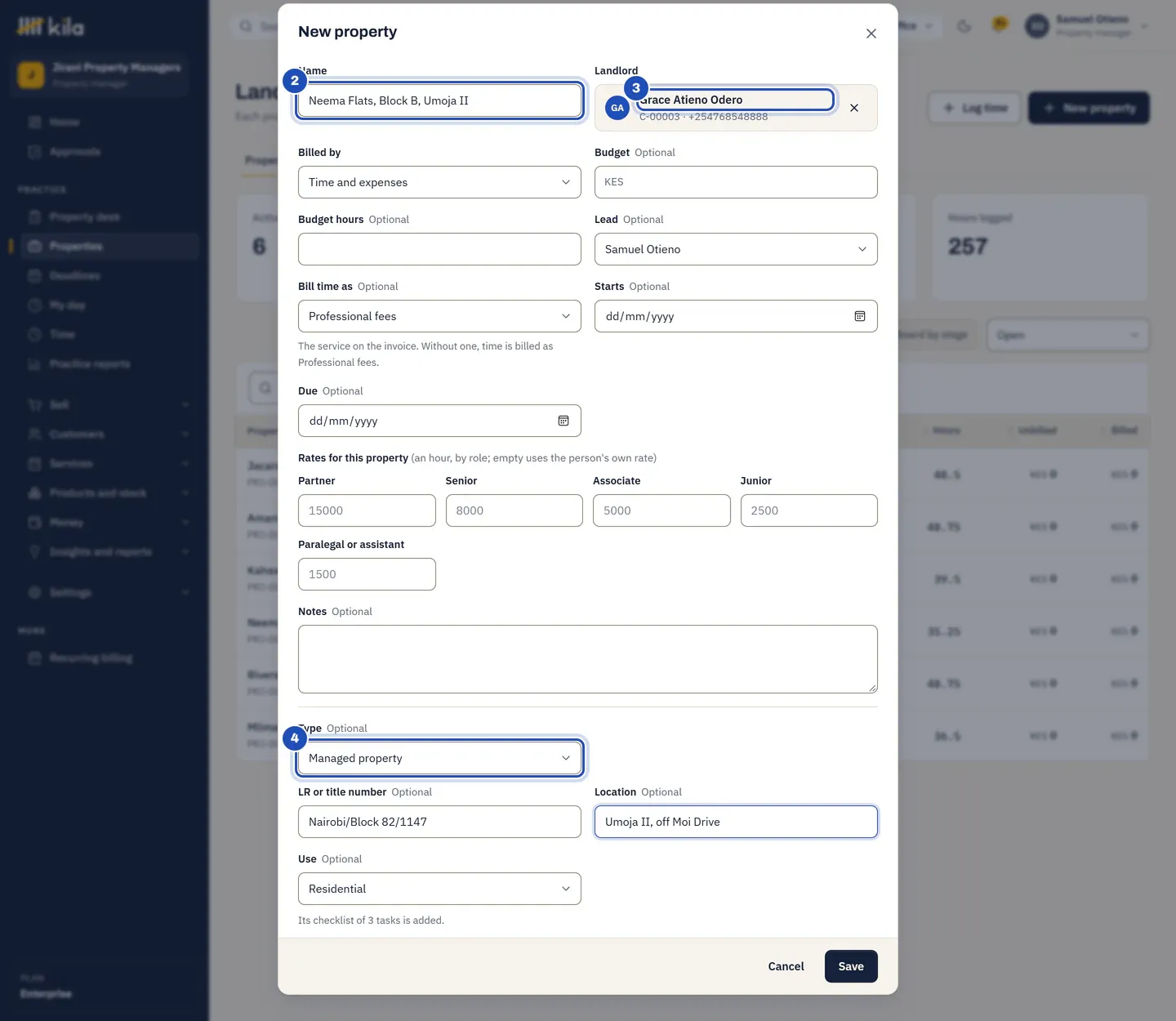Open the Due date calendar picker
Image resolution: width=1176 pixels, height=1021 pixels.
(x=563, y=421)
